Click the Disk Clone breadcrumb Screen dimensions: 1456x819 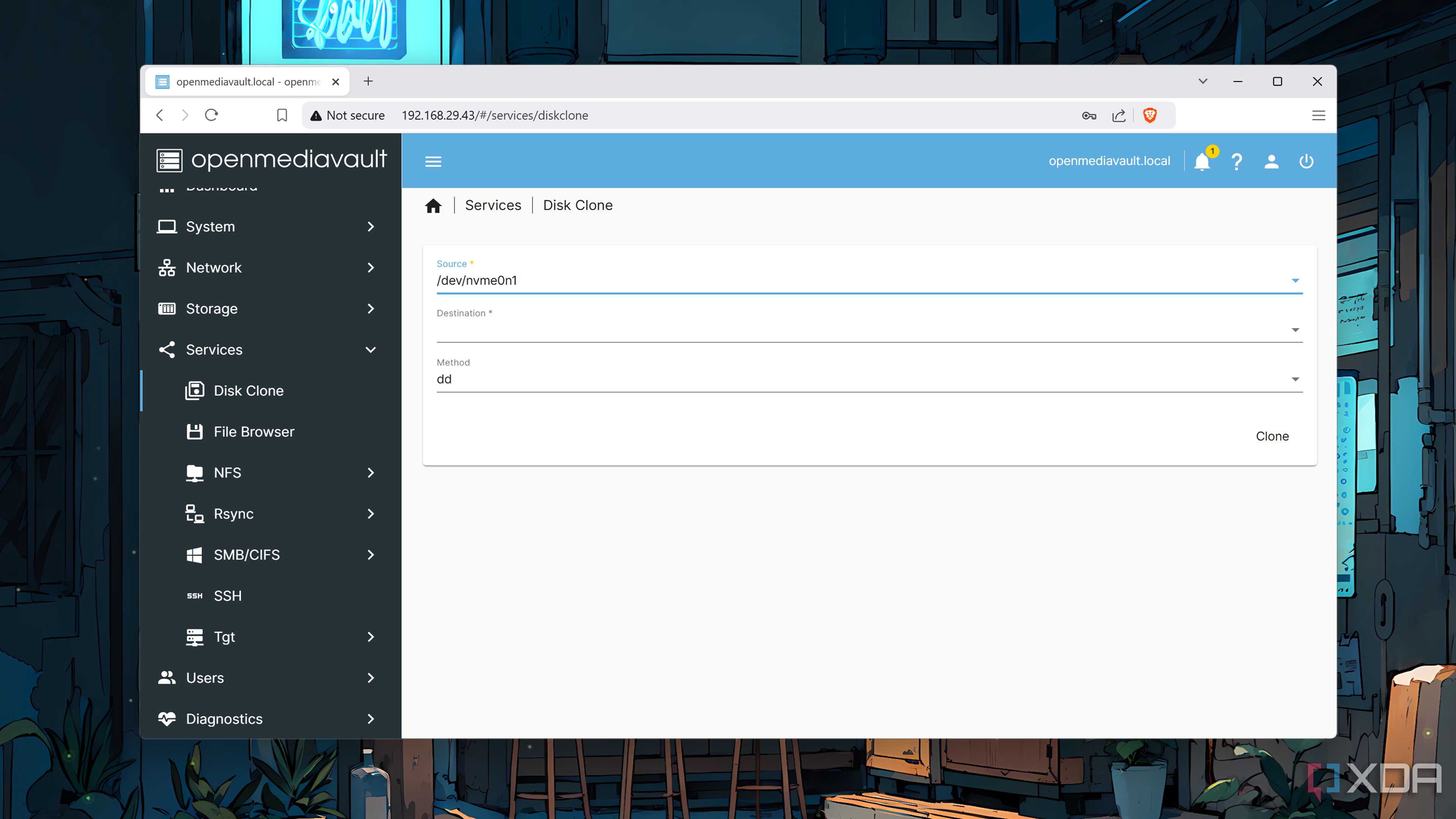click(x=577, y=205)
